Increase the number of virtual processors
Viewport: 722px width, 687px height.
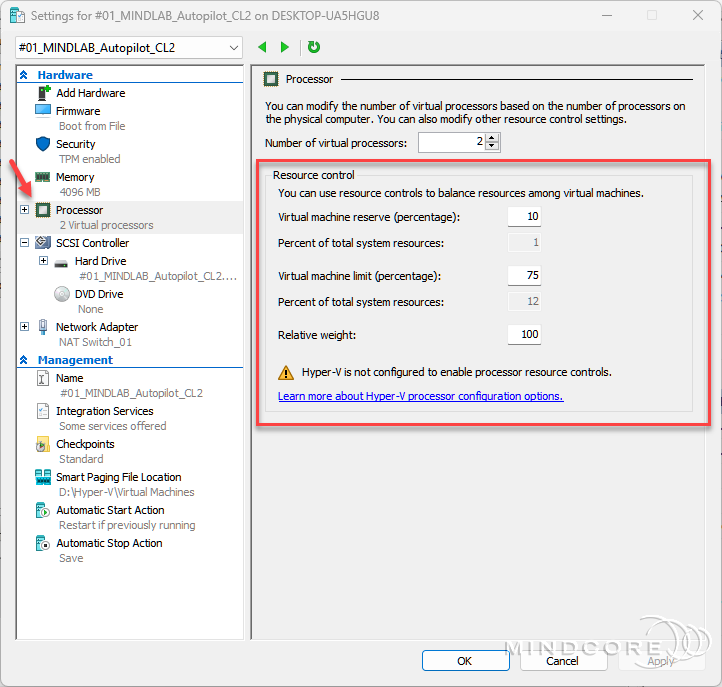coord(492,138)
